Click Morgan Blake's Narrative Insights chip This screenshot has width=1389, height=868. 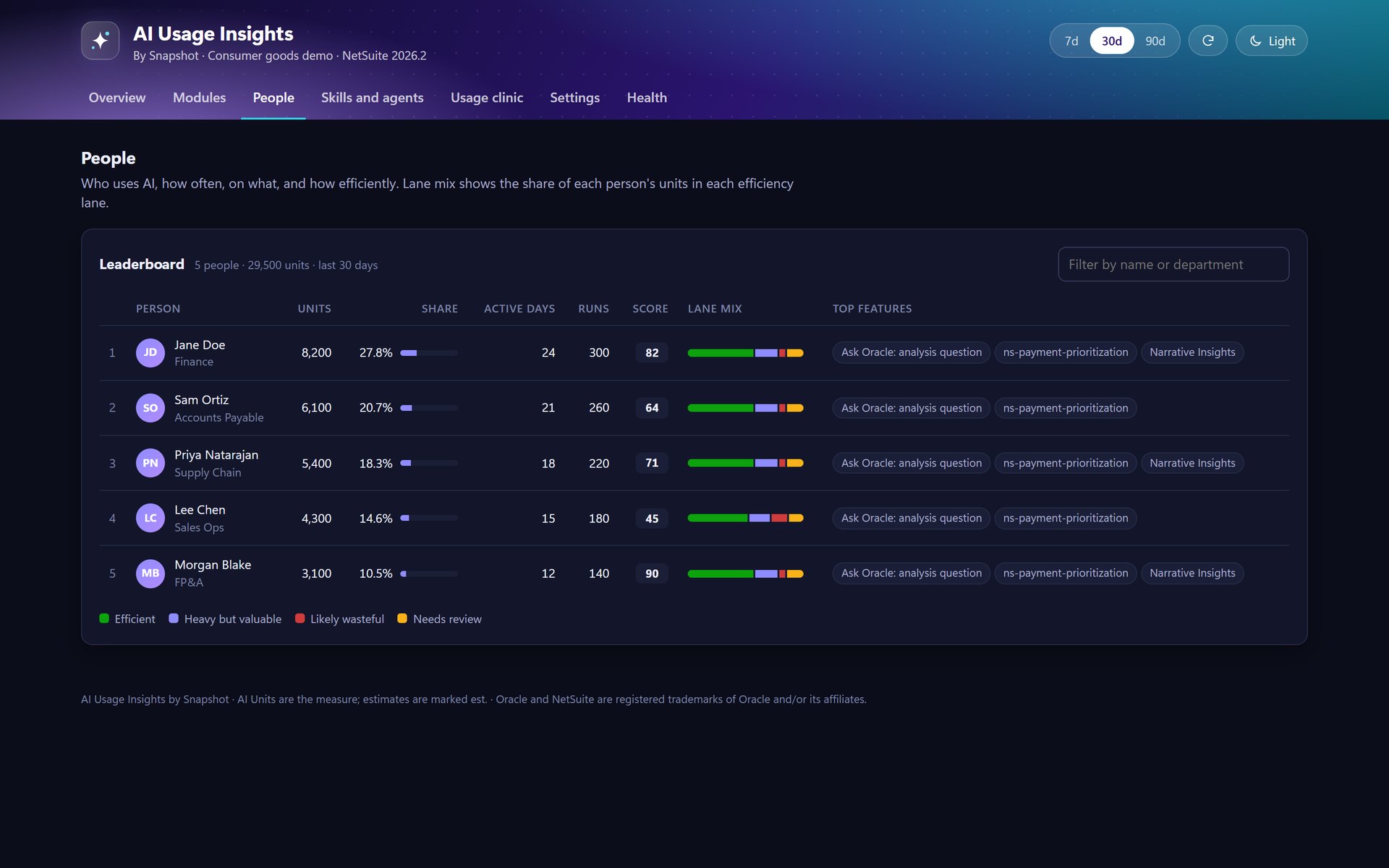pos(1192,573)
